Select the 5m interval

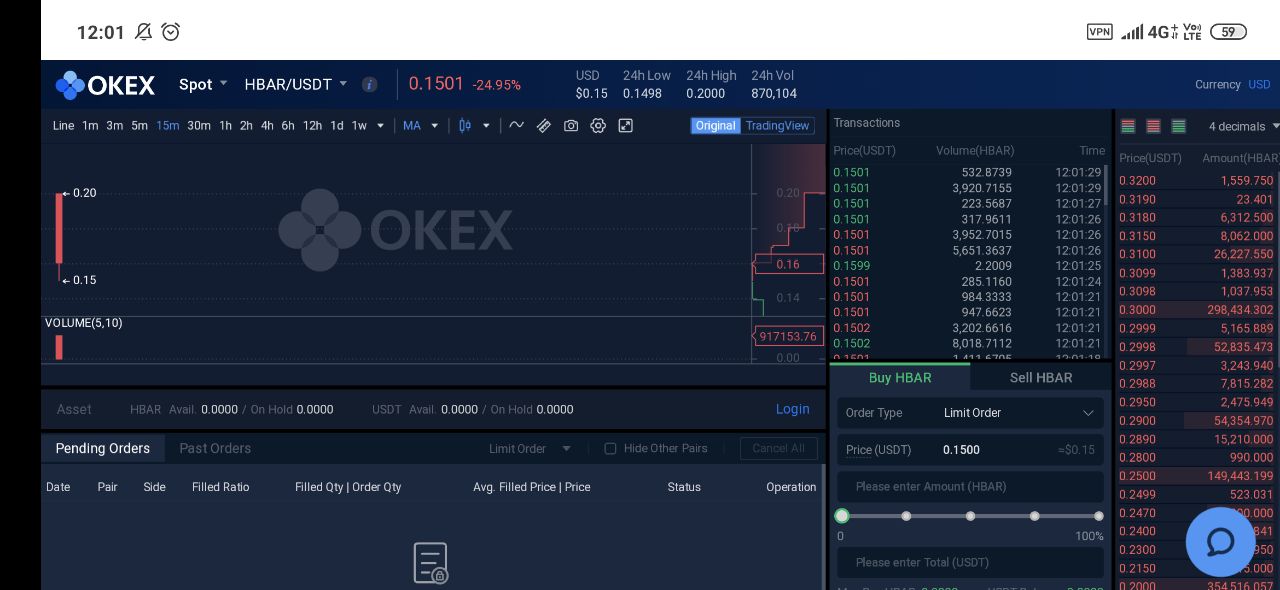139,125
